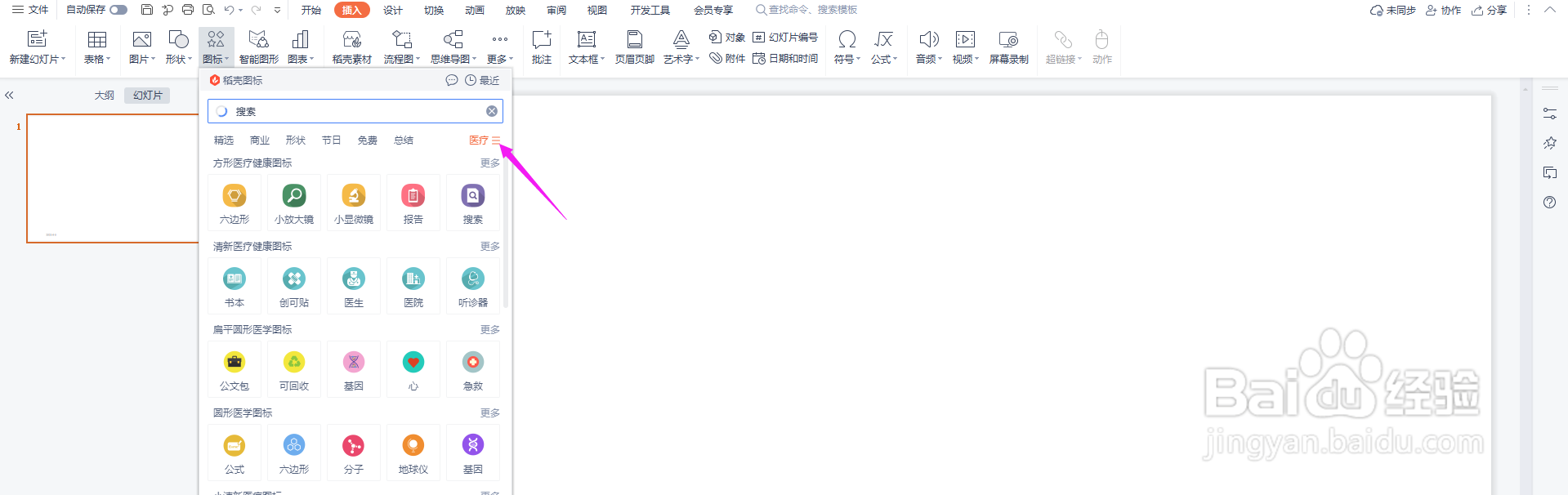Insert the 书本 book icon

[235, 286]
